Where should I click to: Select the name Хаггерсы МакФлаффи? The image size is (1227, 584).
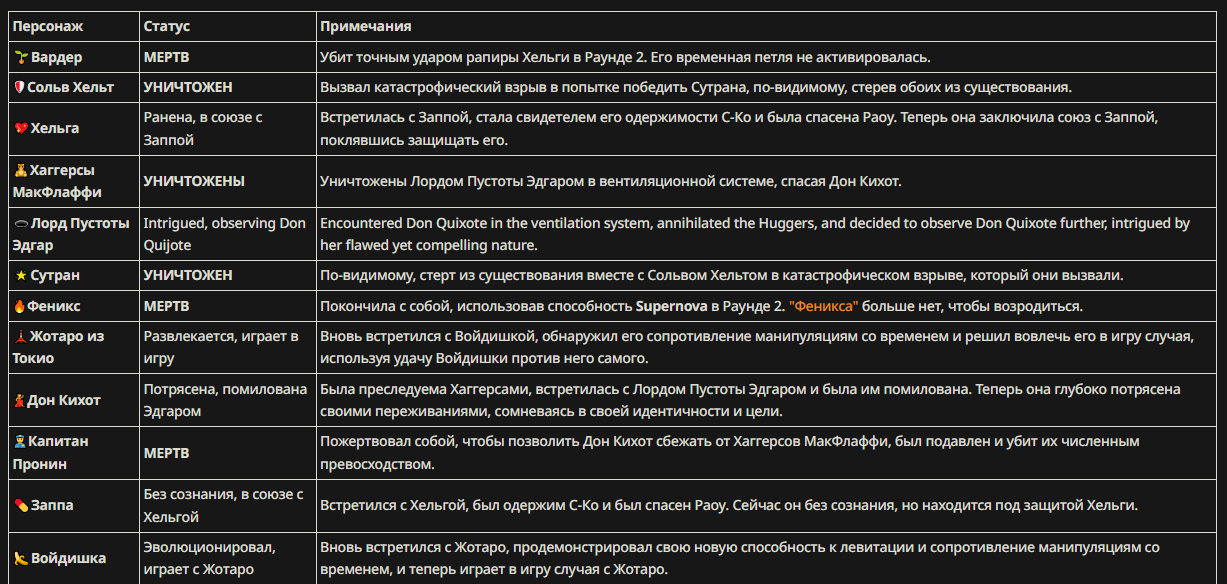[x=57, y=182]
